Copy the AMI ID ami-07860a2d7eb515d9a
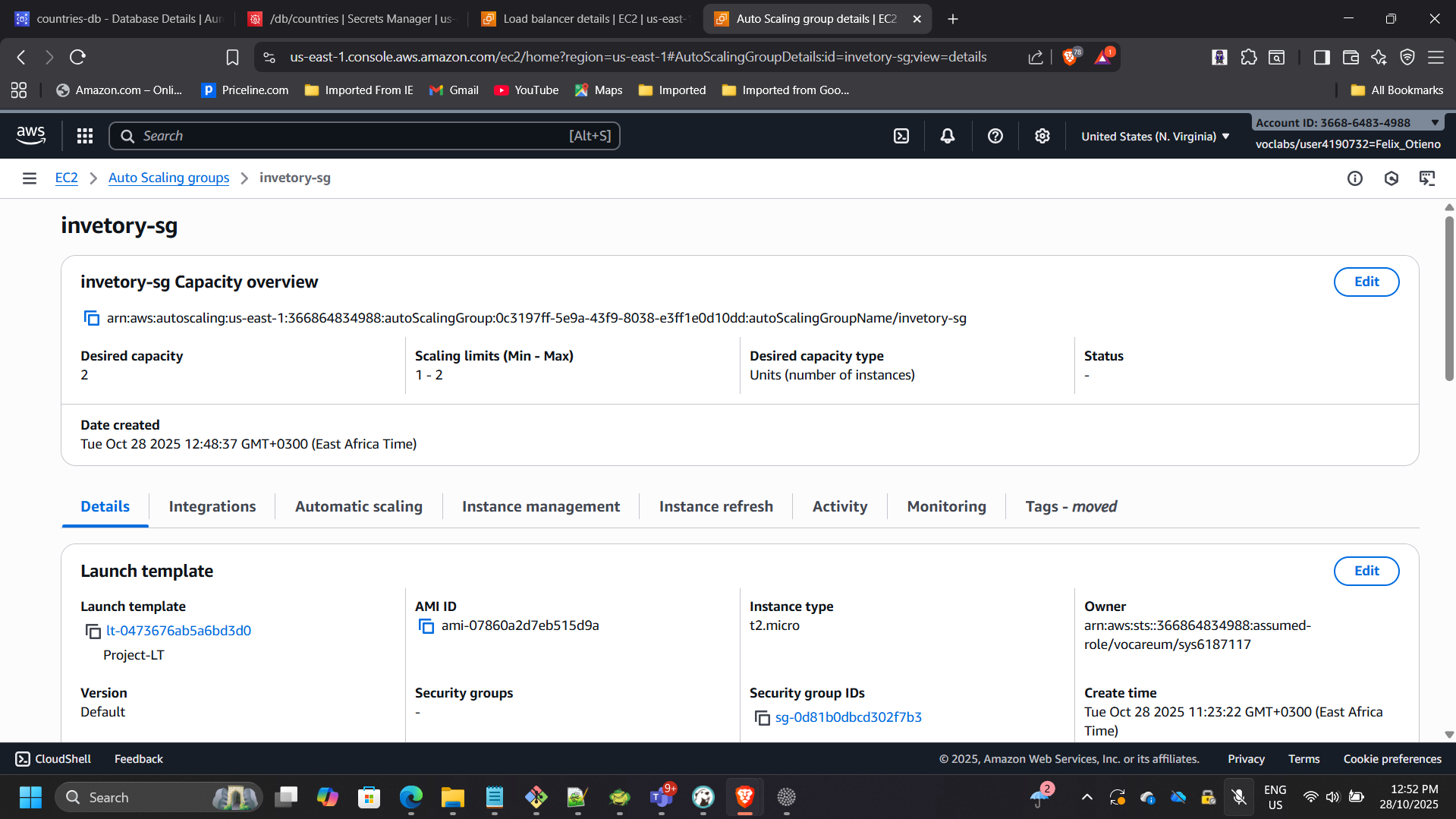Viewport: 1456px width, 819px height. [426, 625]
